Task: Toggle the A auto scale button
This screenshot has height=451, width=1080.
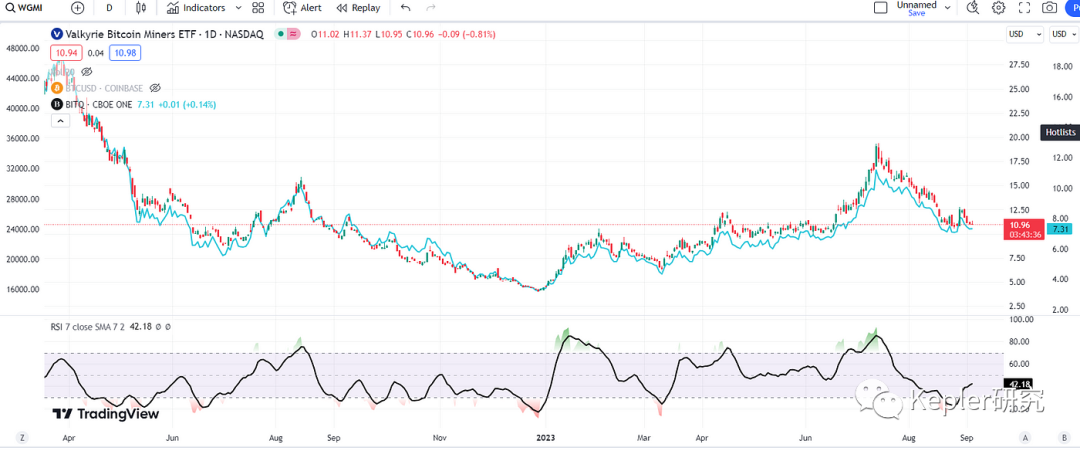Action: click(1026, 437)
